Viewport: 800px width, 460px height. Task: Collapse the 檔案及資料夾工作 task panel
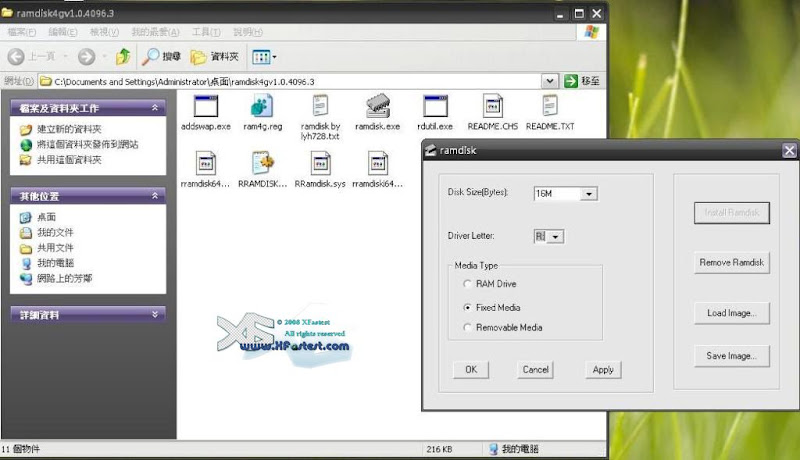coord(155,108)
